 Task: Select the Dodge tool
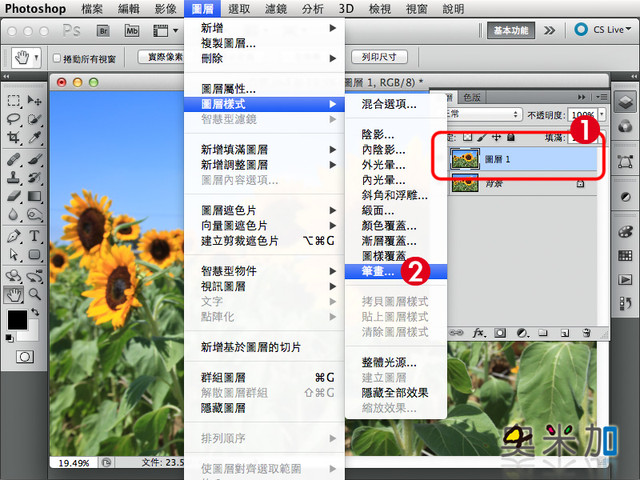(x=34, y=215)
